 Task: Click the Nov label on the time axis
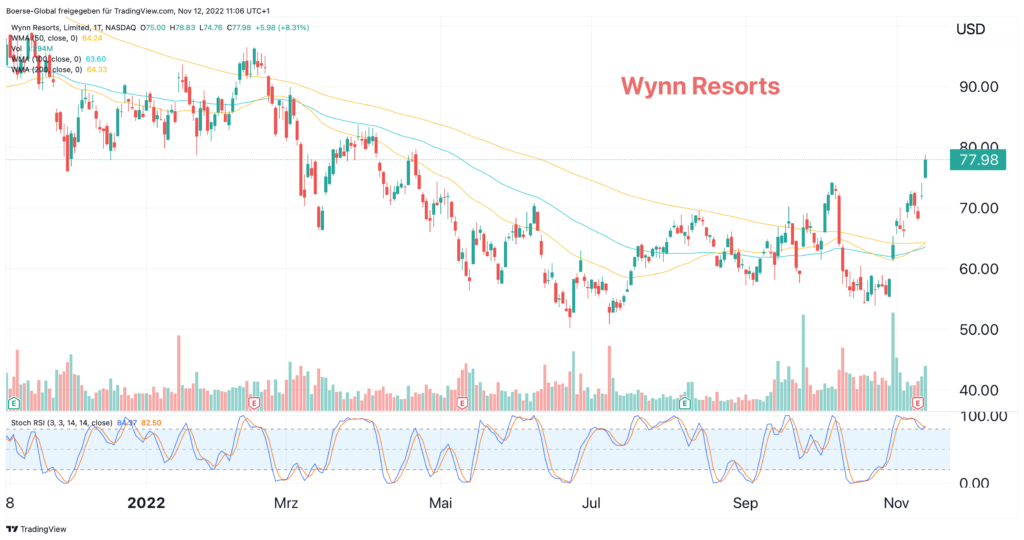tap(896, 503)
